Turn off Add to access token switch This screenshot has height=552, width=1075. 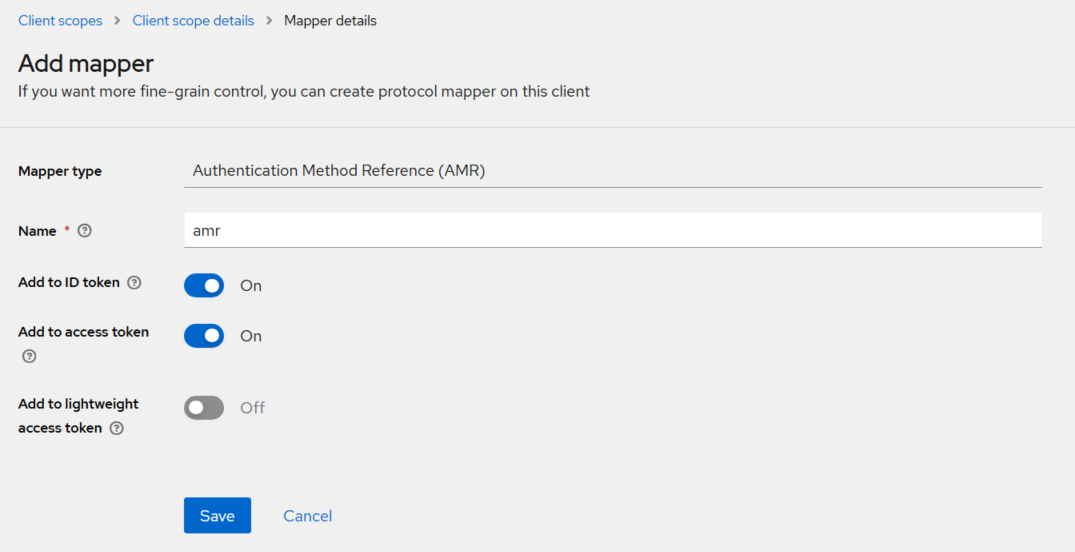[204, 336]
